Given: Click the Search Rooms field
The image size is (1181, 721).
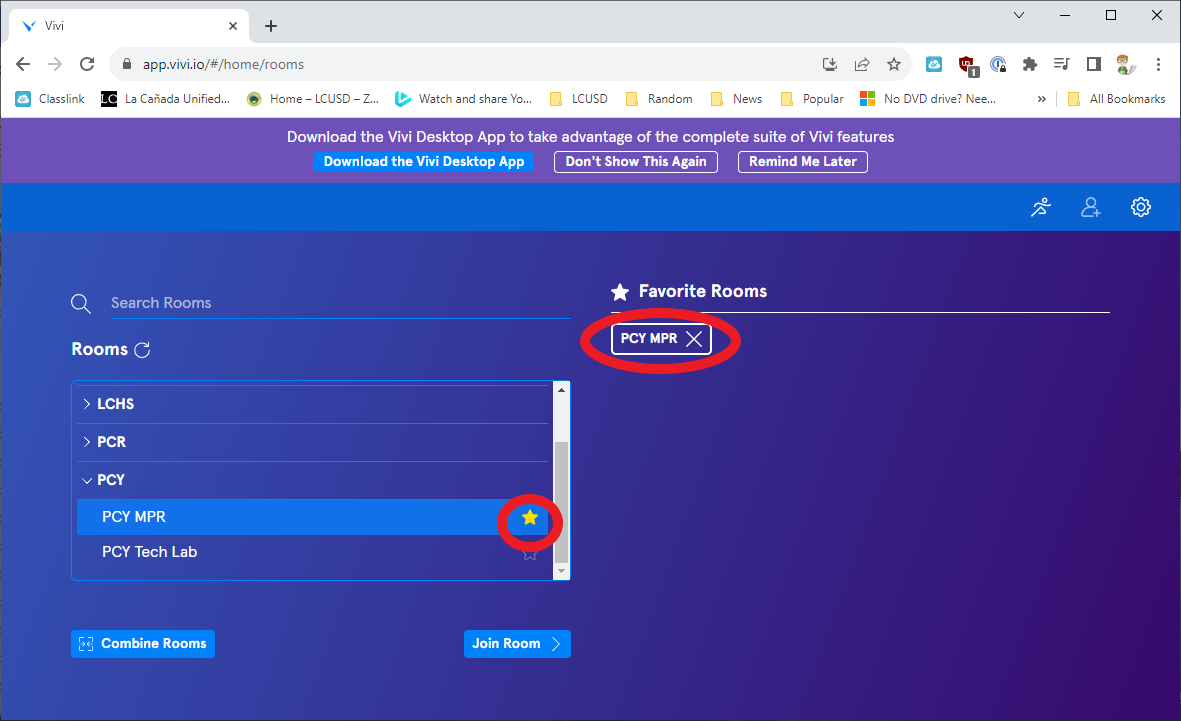Looking at the screenshot, I should tap(340, 303).
